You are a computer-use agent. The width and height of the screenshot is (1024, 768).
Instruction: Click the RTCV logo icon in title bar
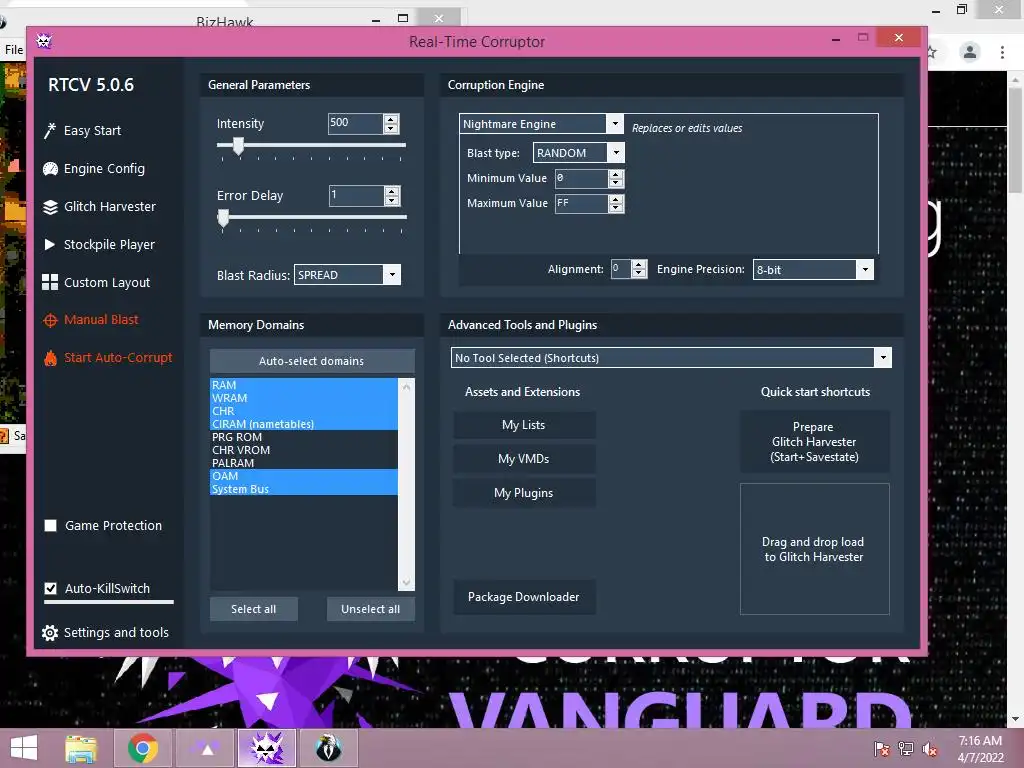pos(44,41)
